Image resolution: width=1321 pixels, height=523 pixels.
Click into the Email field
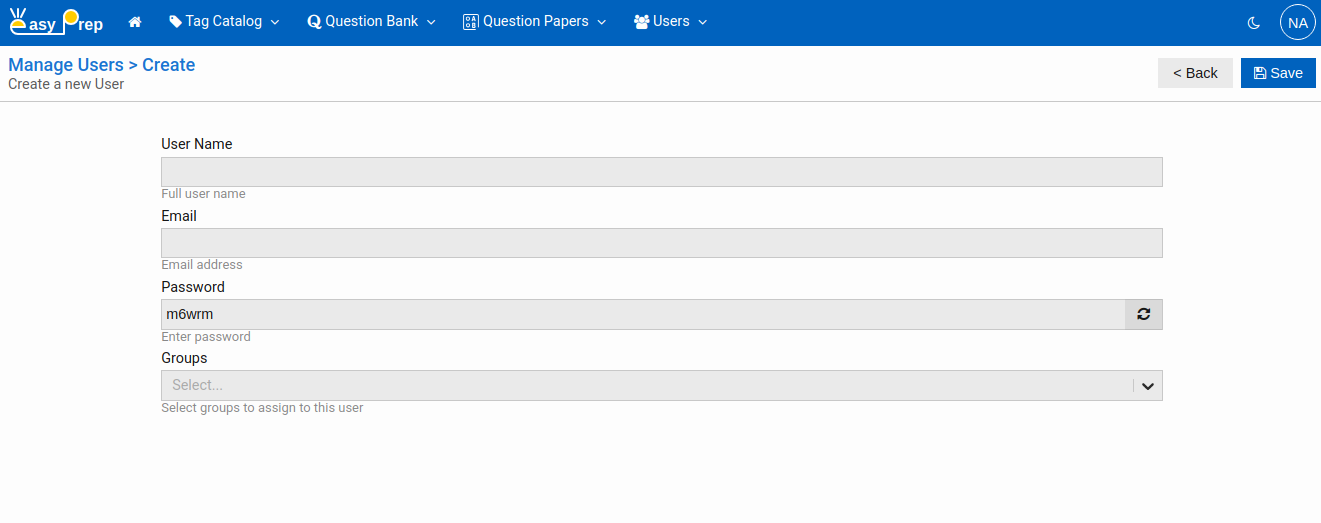(x=661, y=243)
